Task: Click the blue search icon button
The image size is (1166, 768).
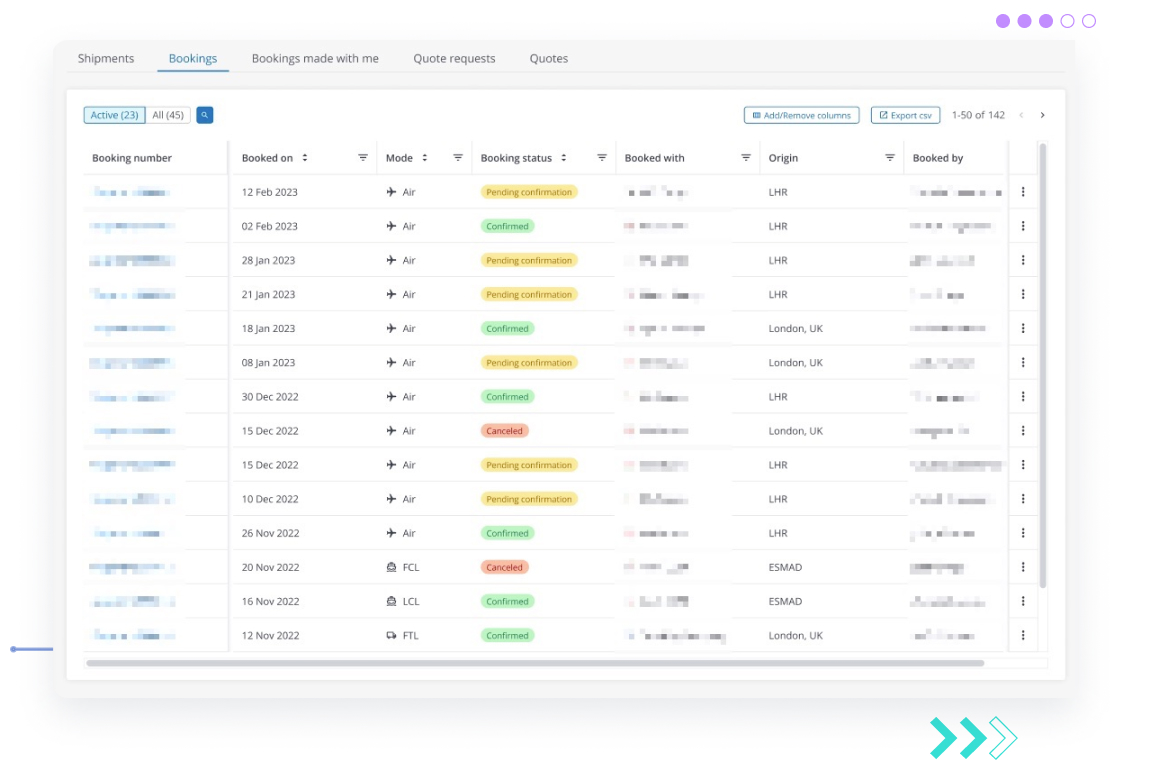Action: click(x=204, y=115)
